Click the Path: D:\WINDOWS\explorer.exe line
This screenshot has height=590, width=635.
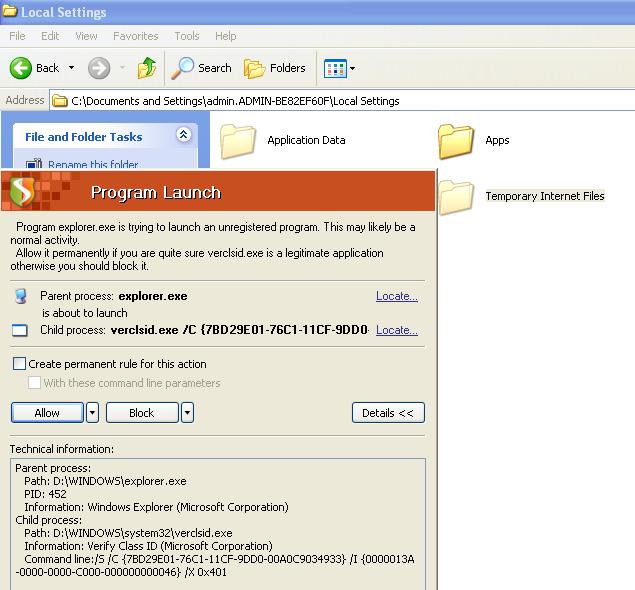coord(105,481)
